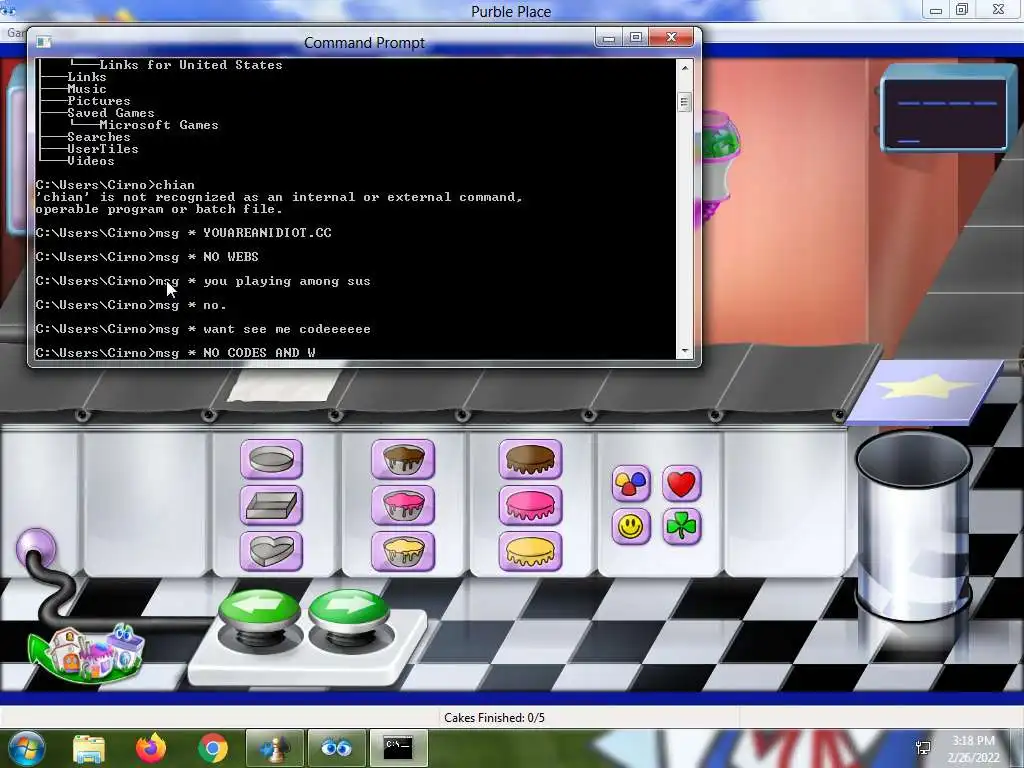Click the 'Searches' tree entry
The image size is (1024, 768).
tap(99, 136)
